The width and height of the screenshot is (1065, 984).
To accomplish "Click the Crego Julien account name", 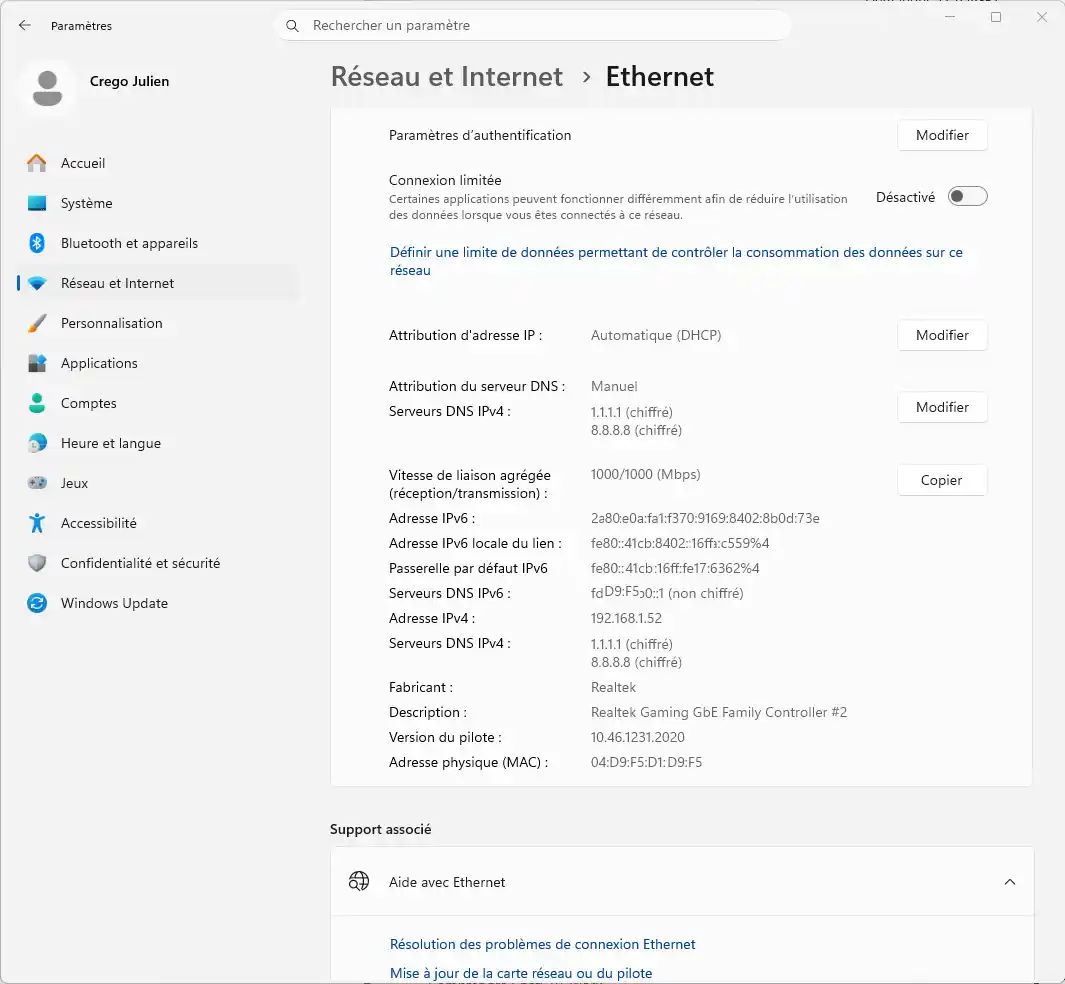I will tap(129, 81).
